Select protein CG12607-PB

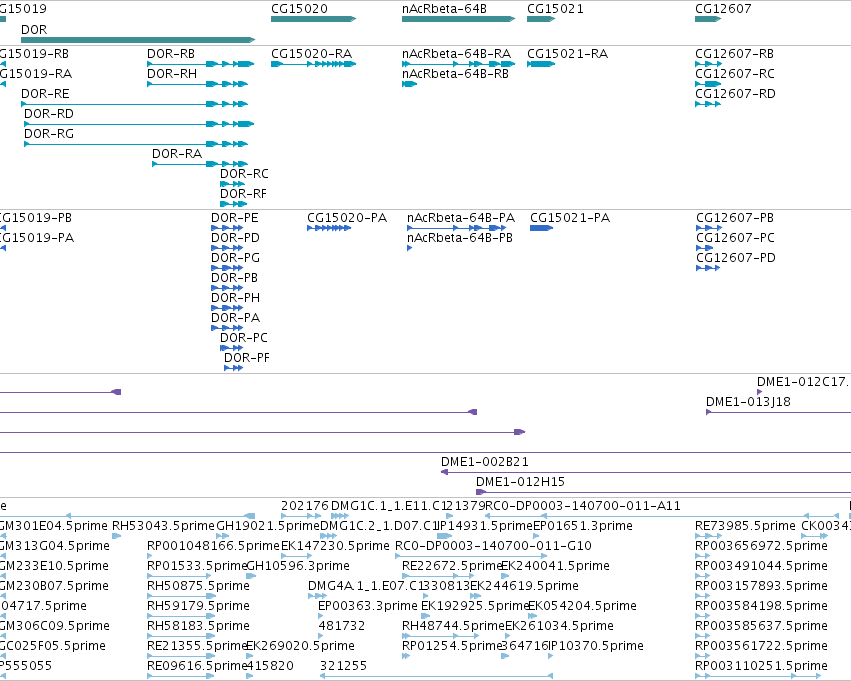(708, 228)
